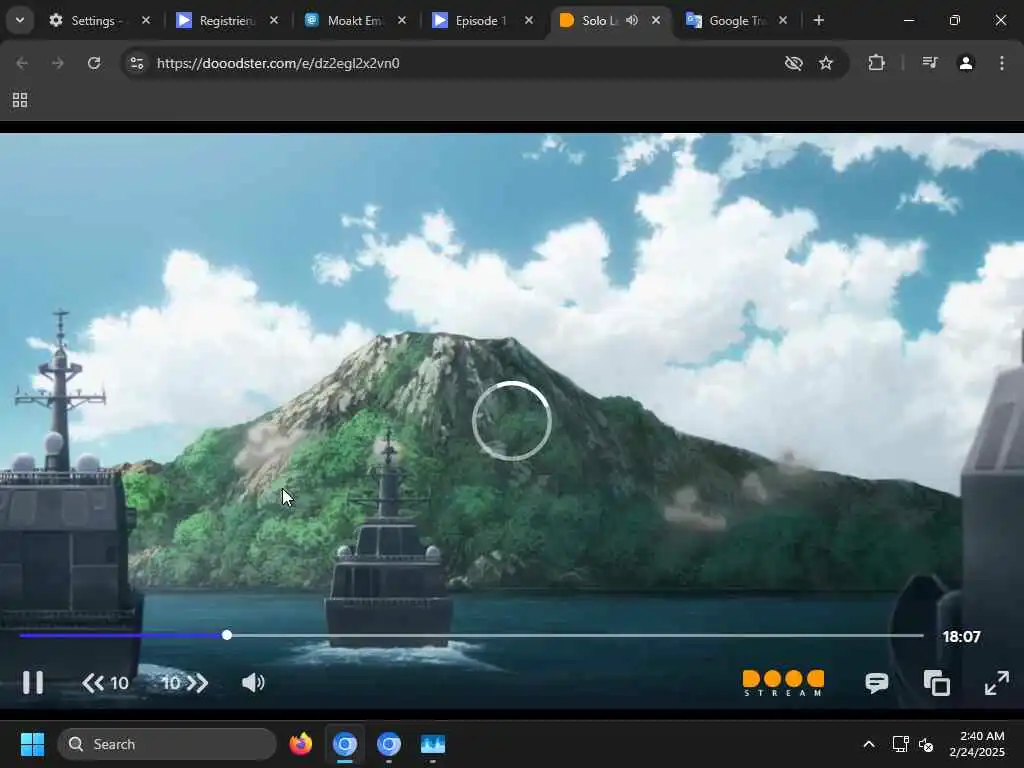This screenshot has height=768, width=1024.
Task: Close the Settings tab
Action: coord(146,20)
